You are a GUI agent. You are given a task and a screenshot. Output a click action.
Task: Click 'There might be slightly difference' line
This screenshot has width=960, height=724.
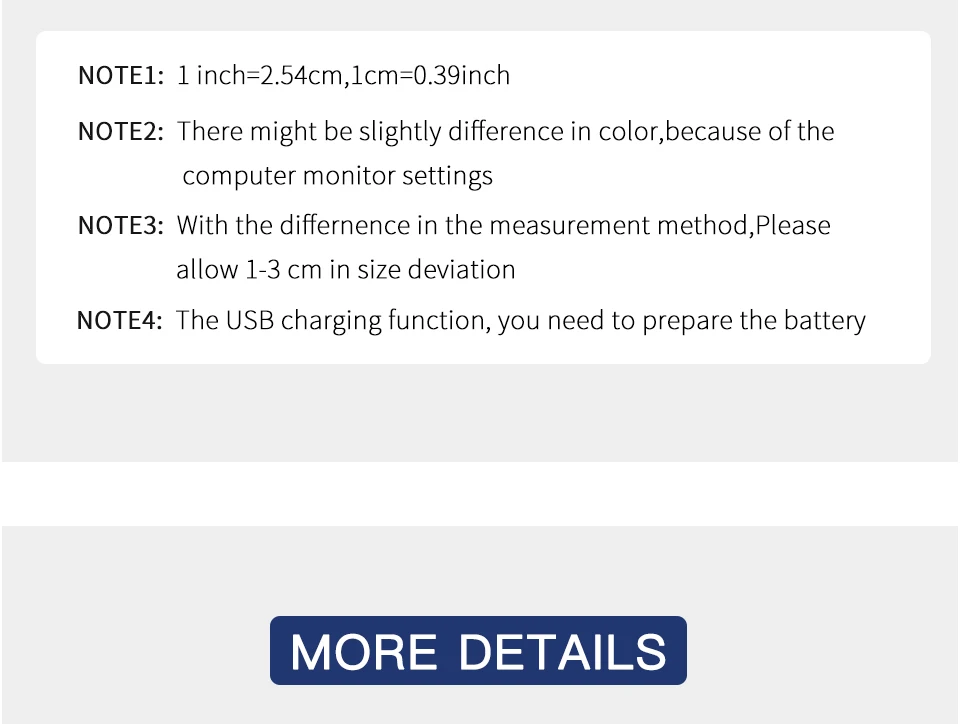[506, 132]
